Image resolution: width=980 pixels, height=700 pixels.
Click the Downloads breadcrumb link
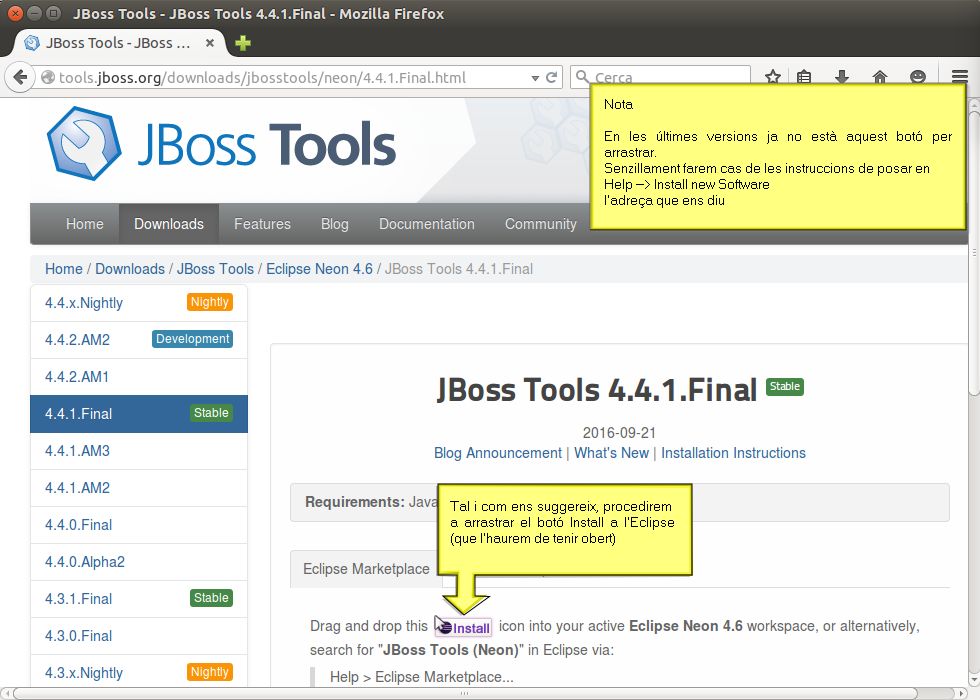(x=130, y=269)
